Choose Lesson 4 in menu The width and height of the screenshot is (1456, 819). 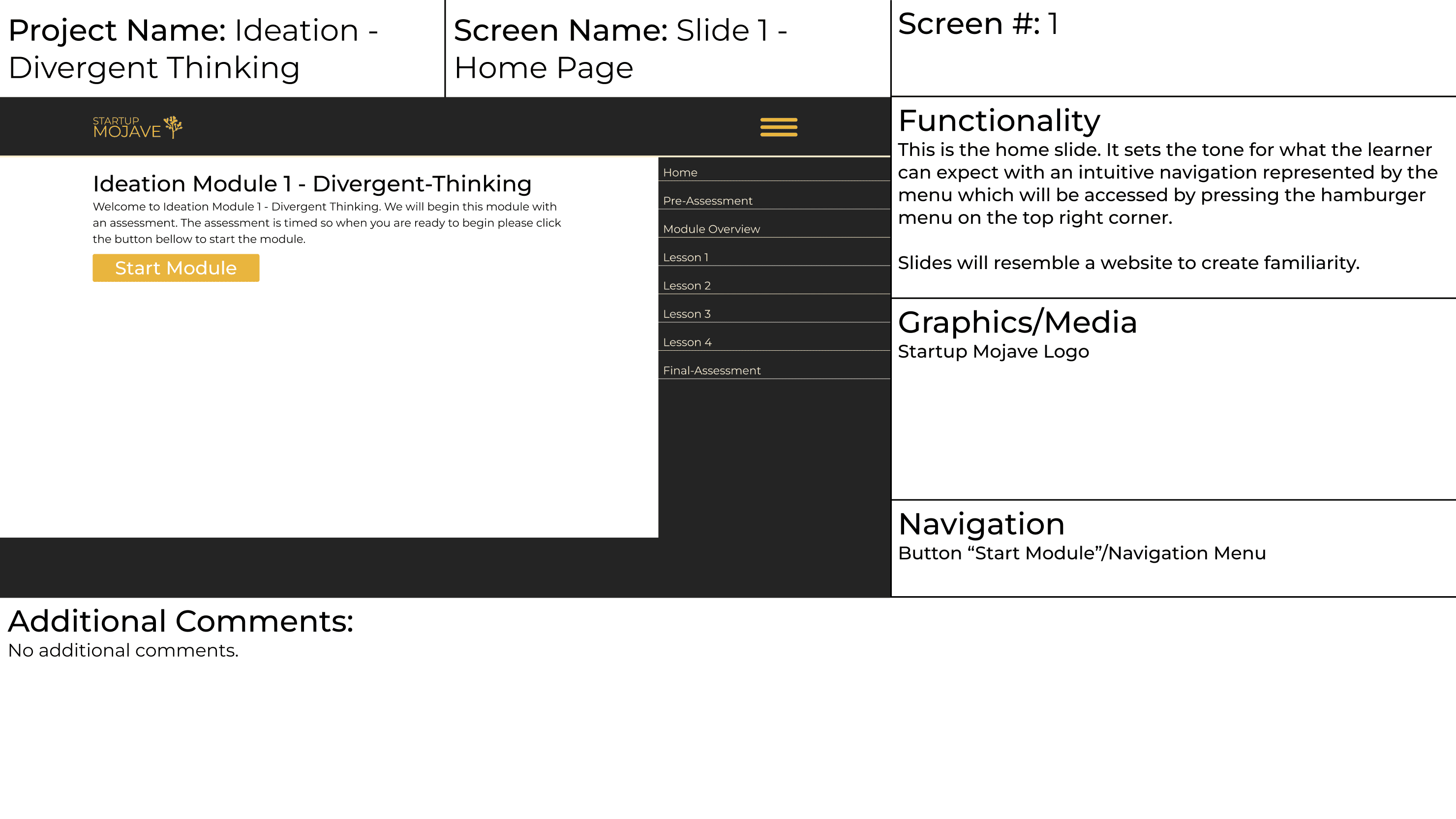pos(687,342)
